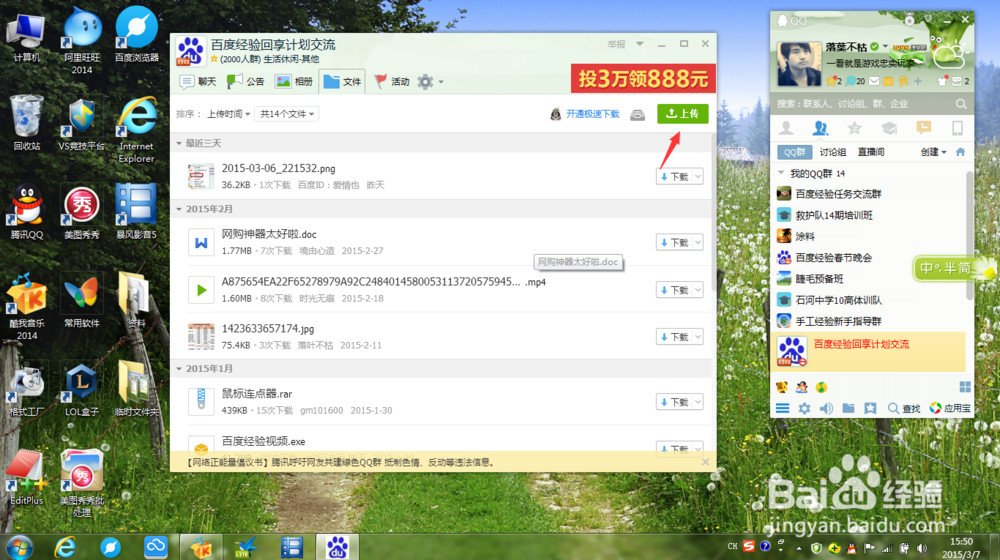The height and width of the screenshot is (560, 1000).
Task: Click the QQ search magnifier icon
Action: pos(961,104)
